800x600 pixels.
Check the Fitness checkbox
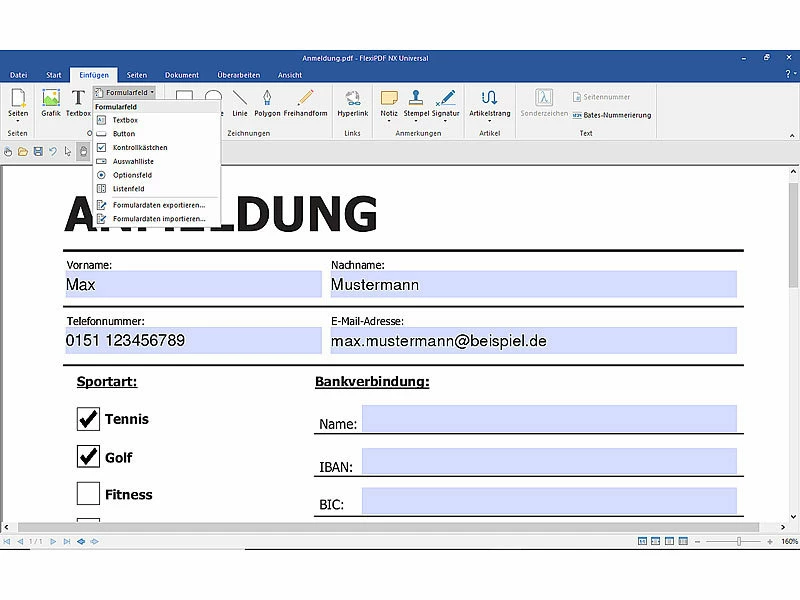pos(89,494)
